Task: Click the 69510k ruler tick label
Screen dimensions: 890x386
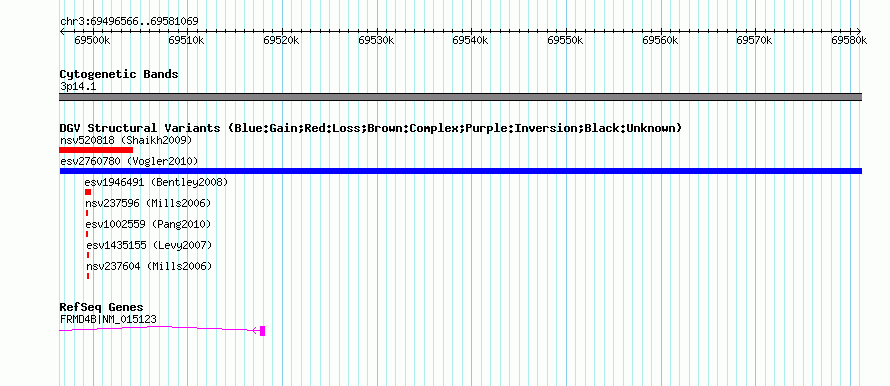Action: pyautogui.click(x=187, y=40)
